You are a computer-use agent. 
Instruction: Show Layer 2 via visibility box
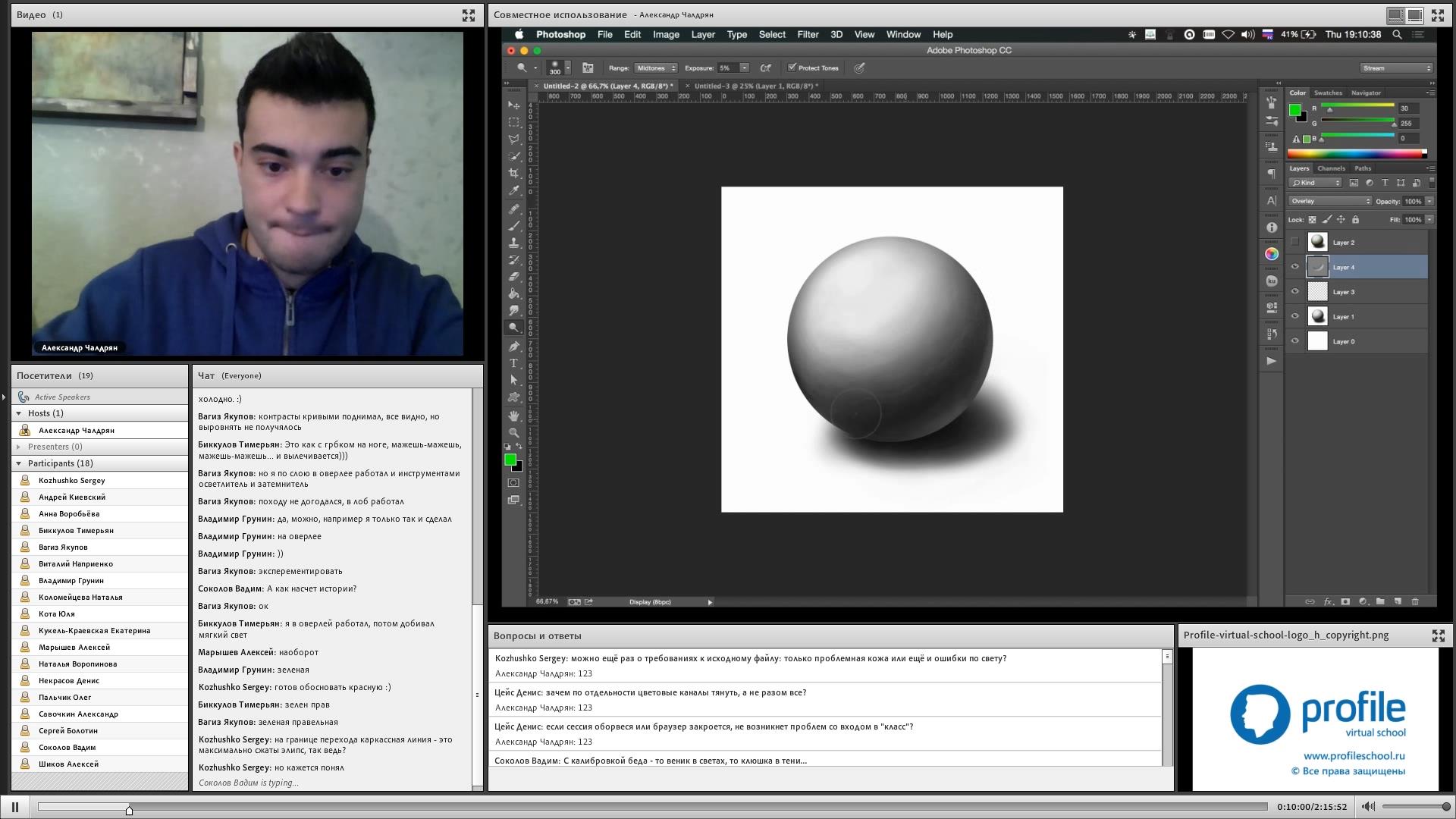1295,242
